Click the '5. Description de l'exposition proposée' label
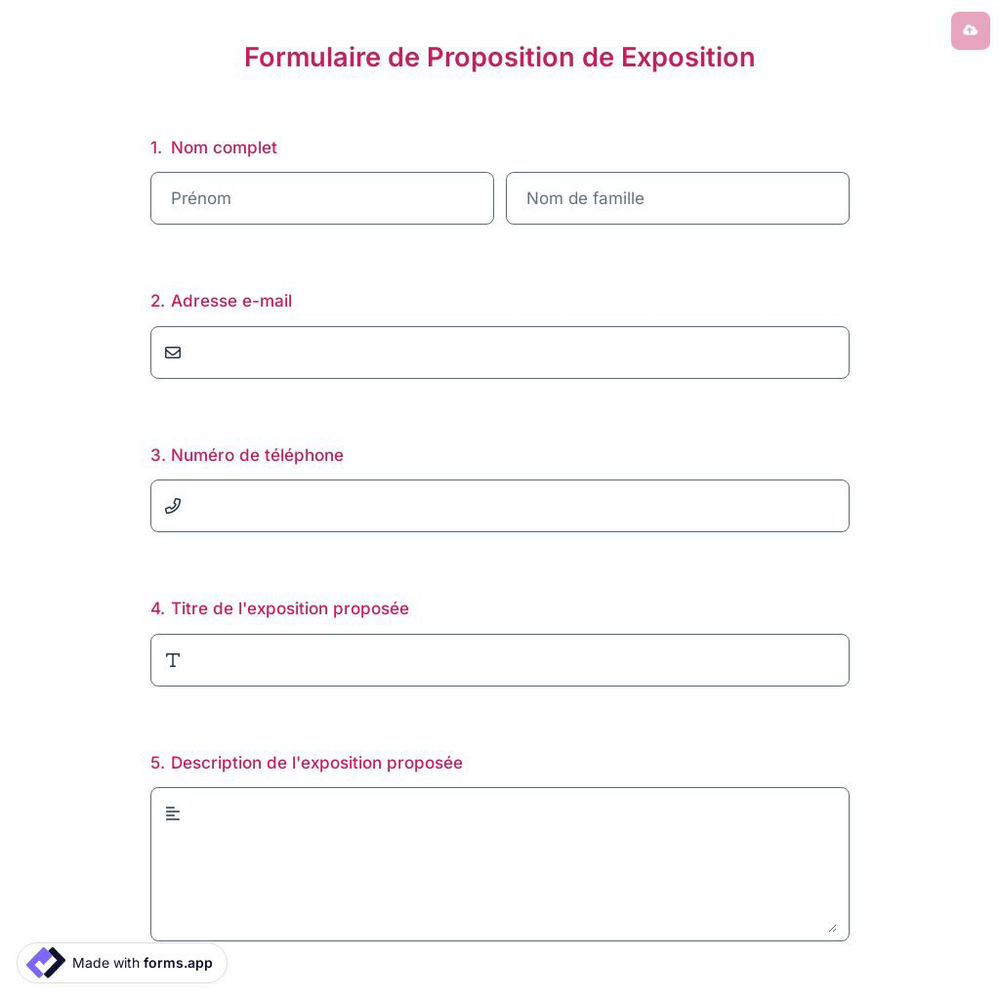This screenshot has height=1000, width=1000. tap(306, 762)
